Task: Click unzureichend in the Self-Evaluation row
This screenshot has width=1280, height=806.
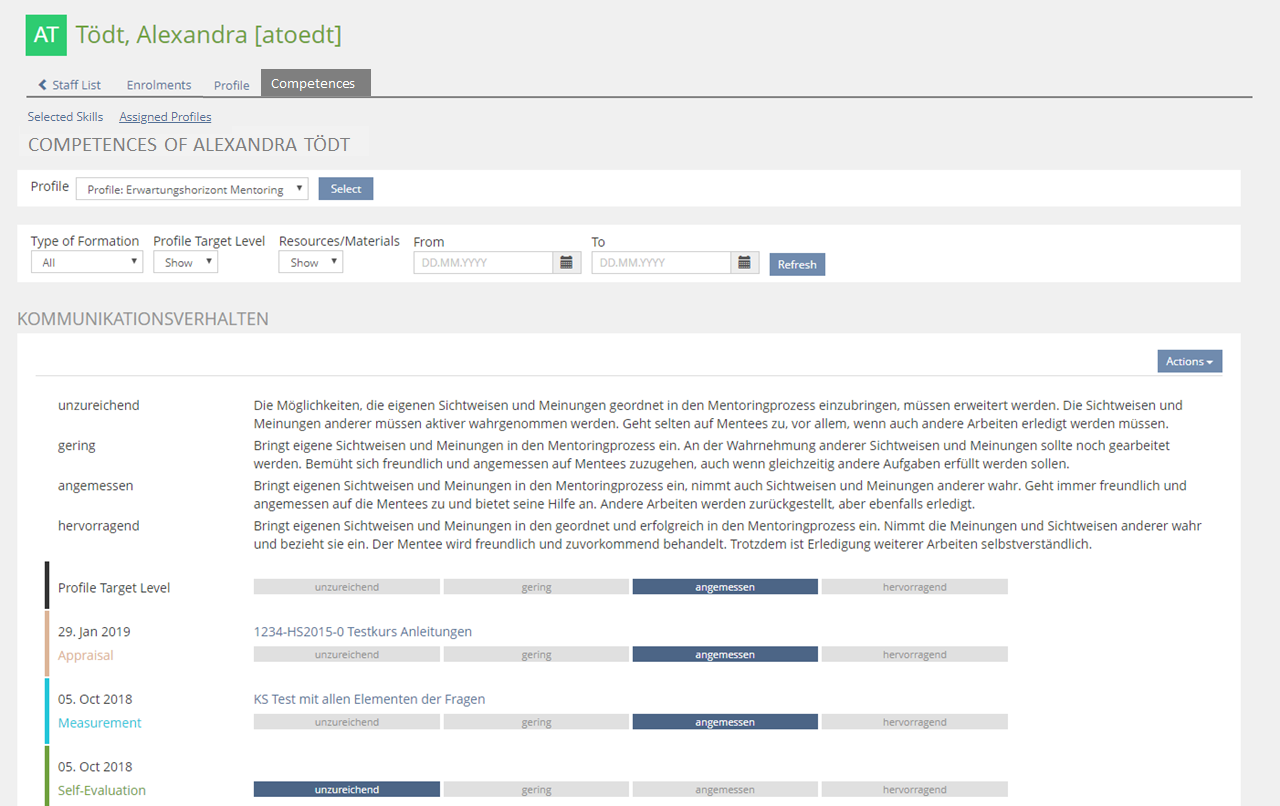Action: (347, 790)
